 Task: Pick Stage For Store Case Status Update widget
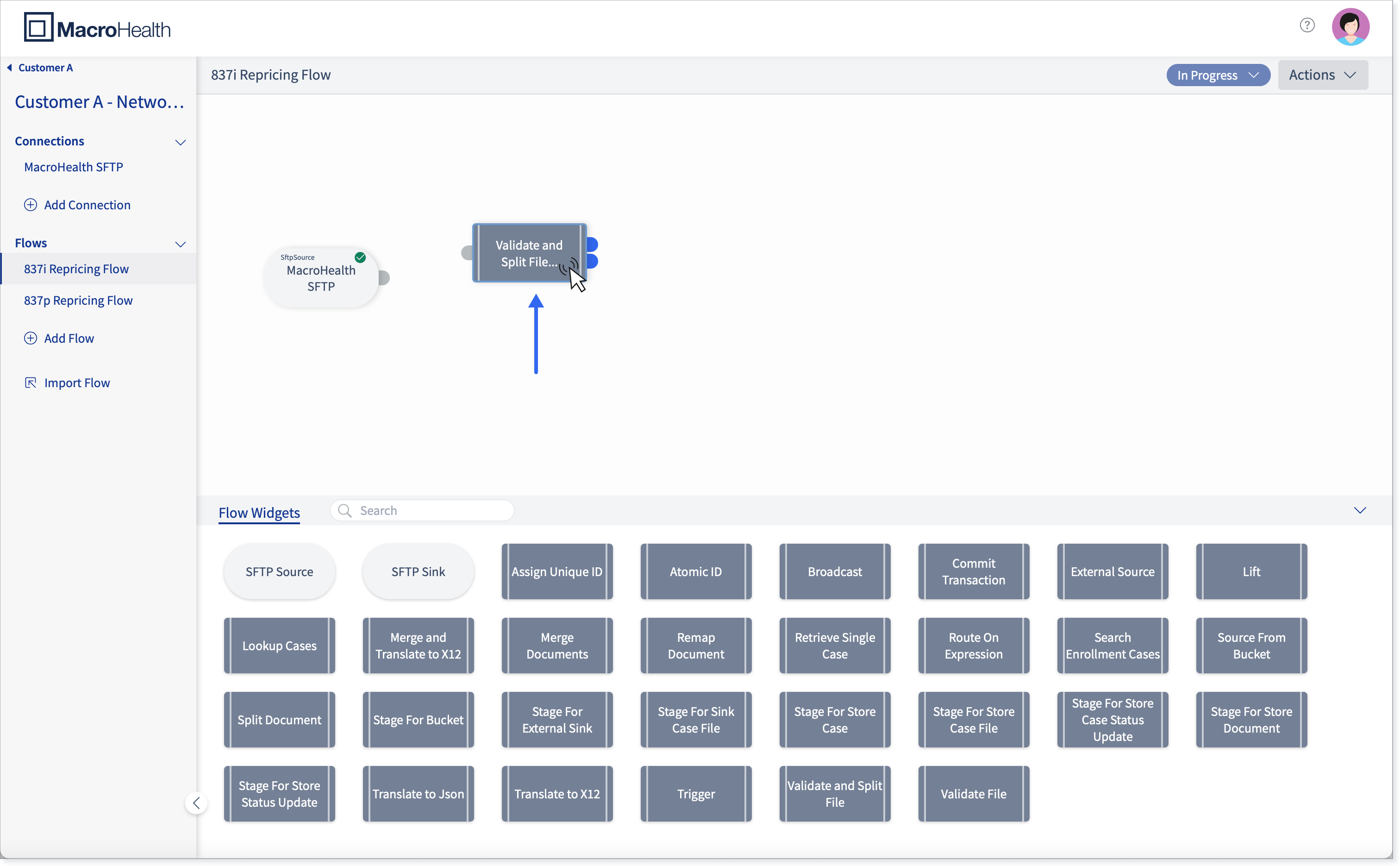(1112, 719)
